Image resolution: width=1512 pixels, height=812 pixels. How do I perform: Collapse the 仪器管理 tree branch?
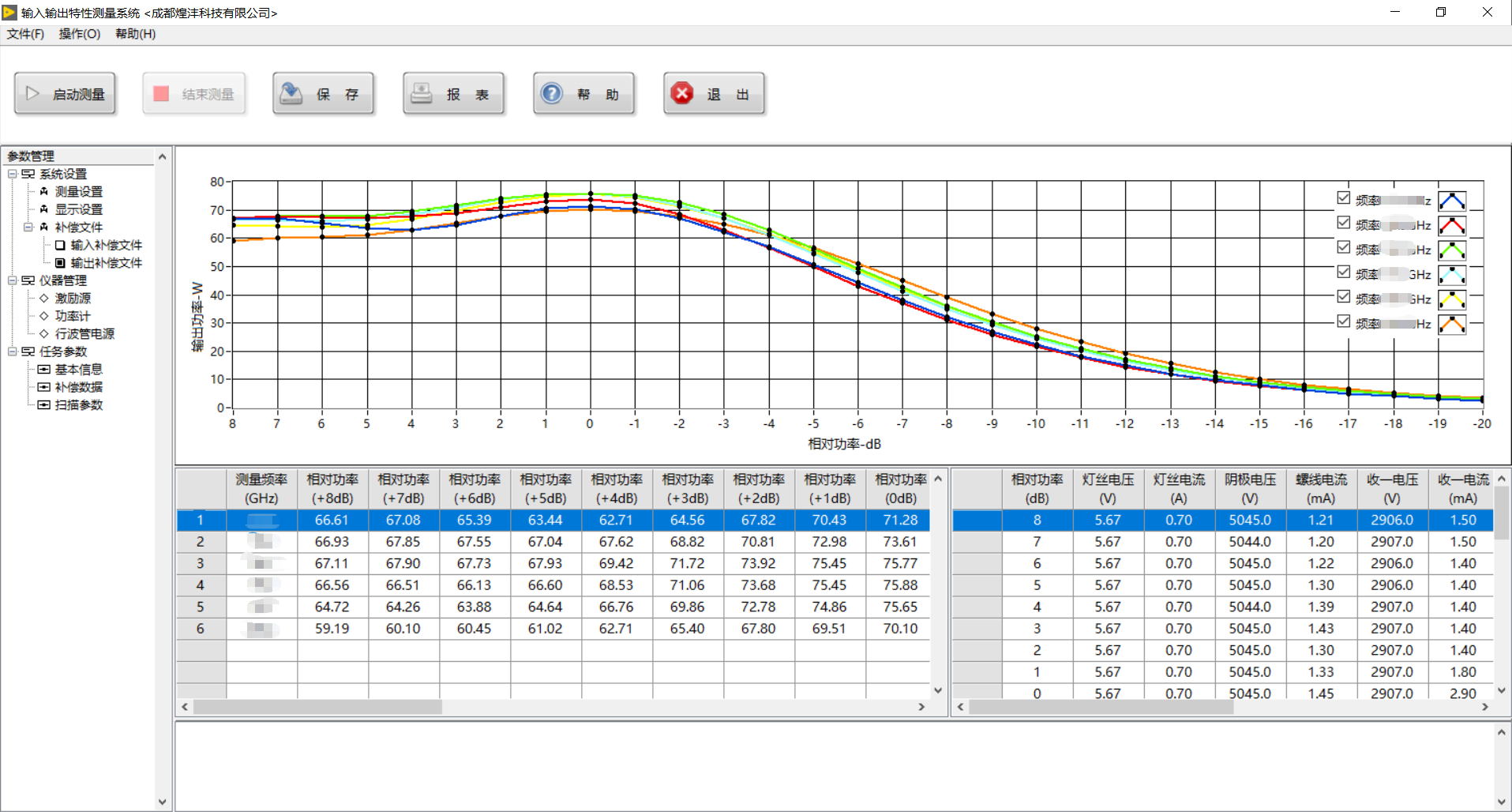coord(13,280)
